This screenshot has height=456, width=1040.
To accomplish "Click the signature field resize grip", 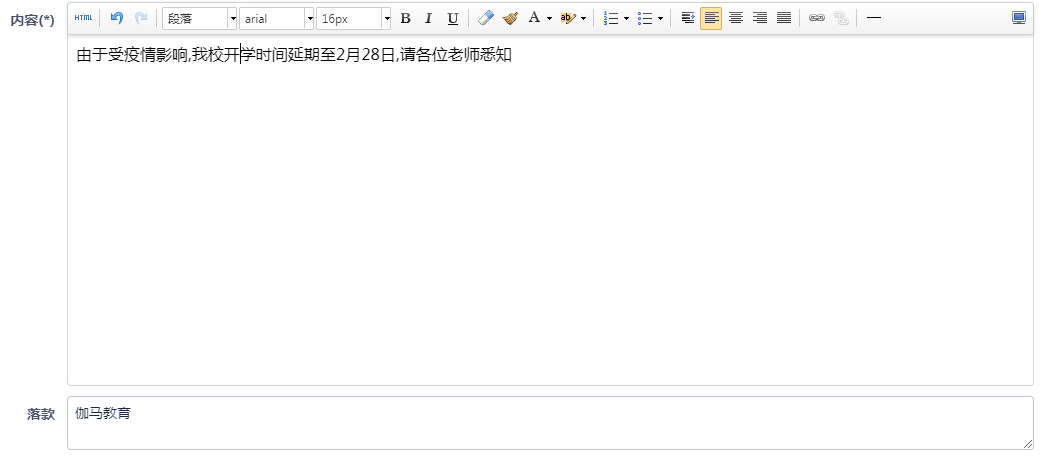I will [1027, 443].
